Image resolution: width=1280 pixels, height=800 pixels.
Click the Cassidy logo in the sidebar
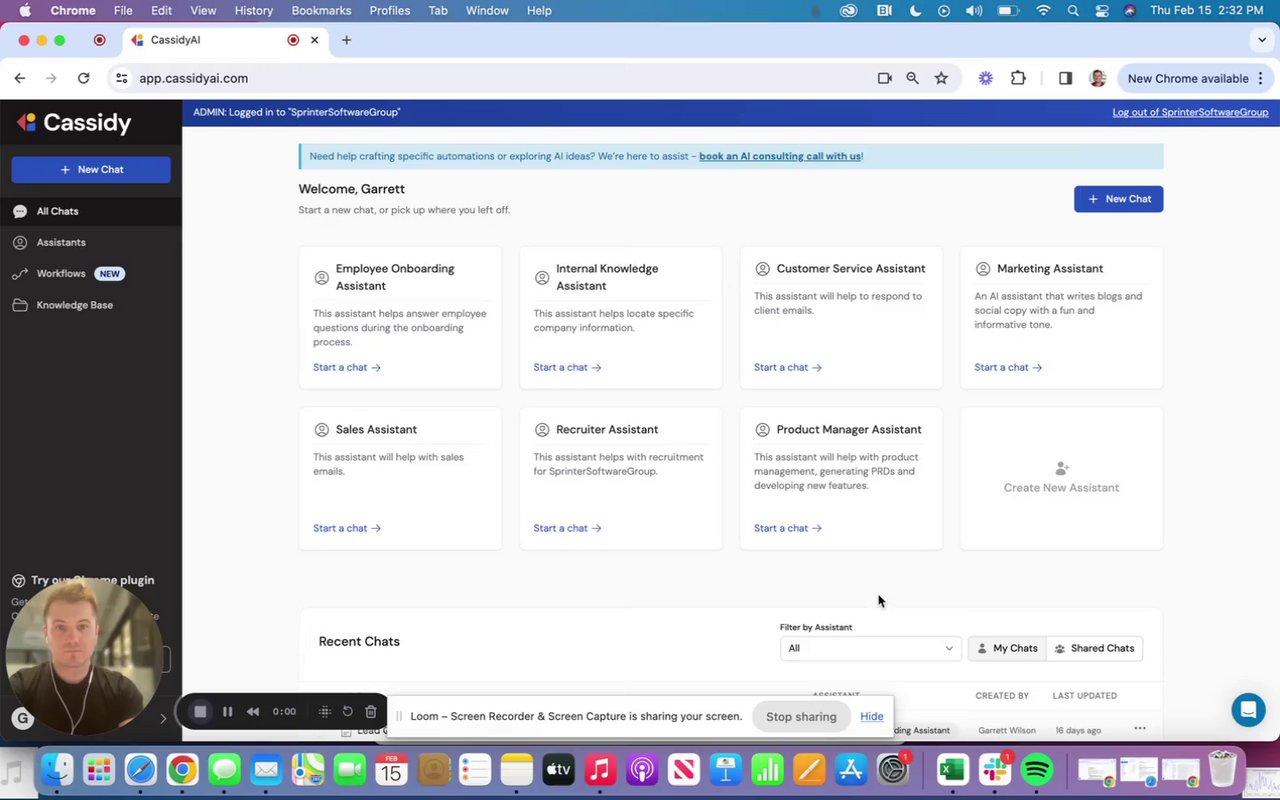[75, 123]
